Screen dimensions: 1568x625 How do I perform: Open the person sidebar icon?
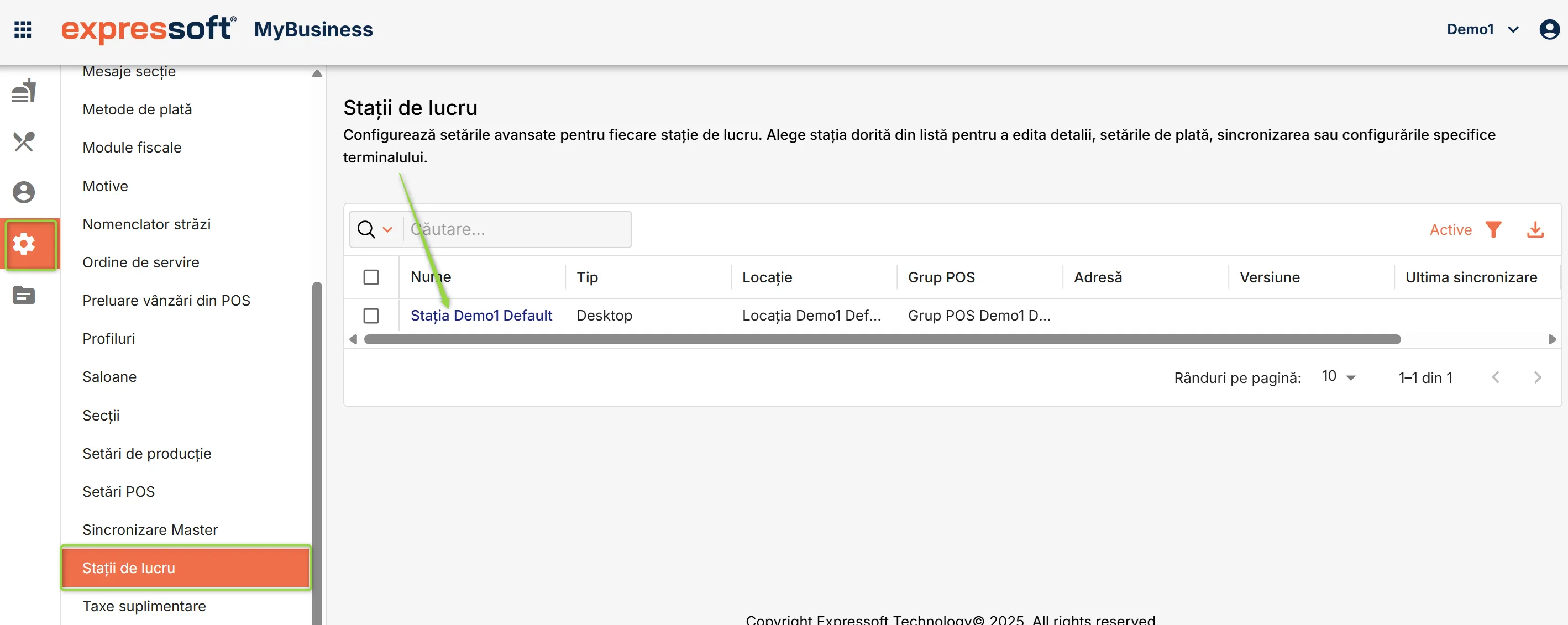24,192
